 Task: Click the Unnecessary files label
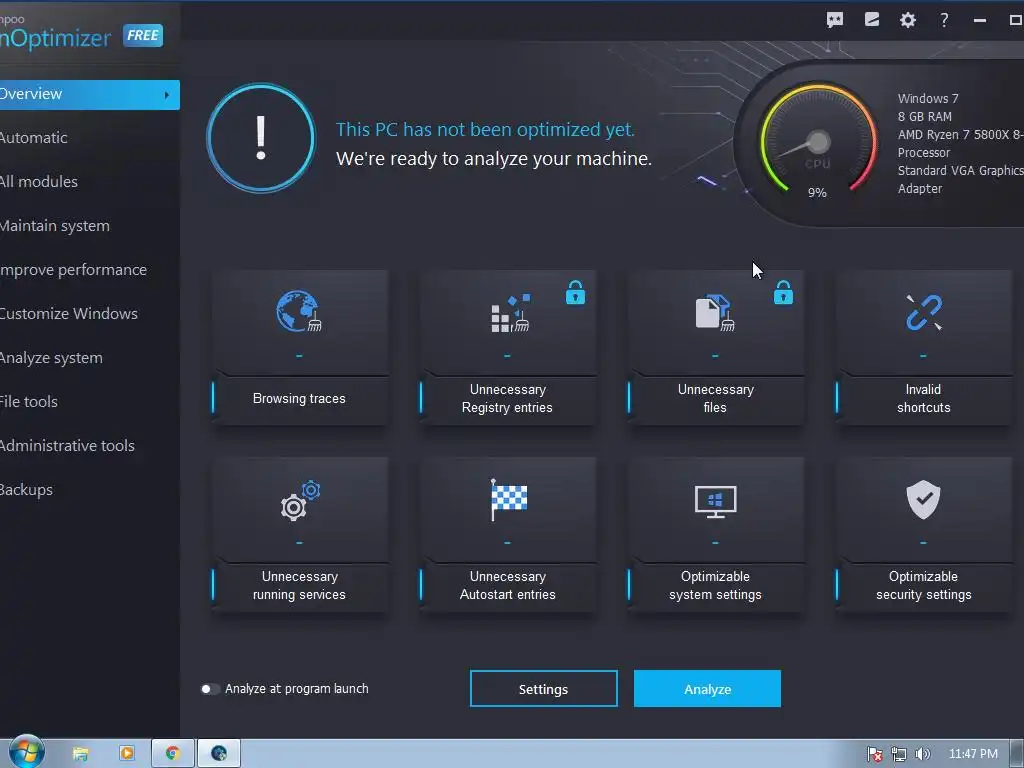716,398
